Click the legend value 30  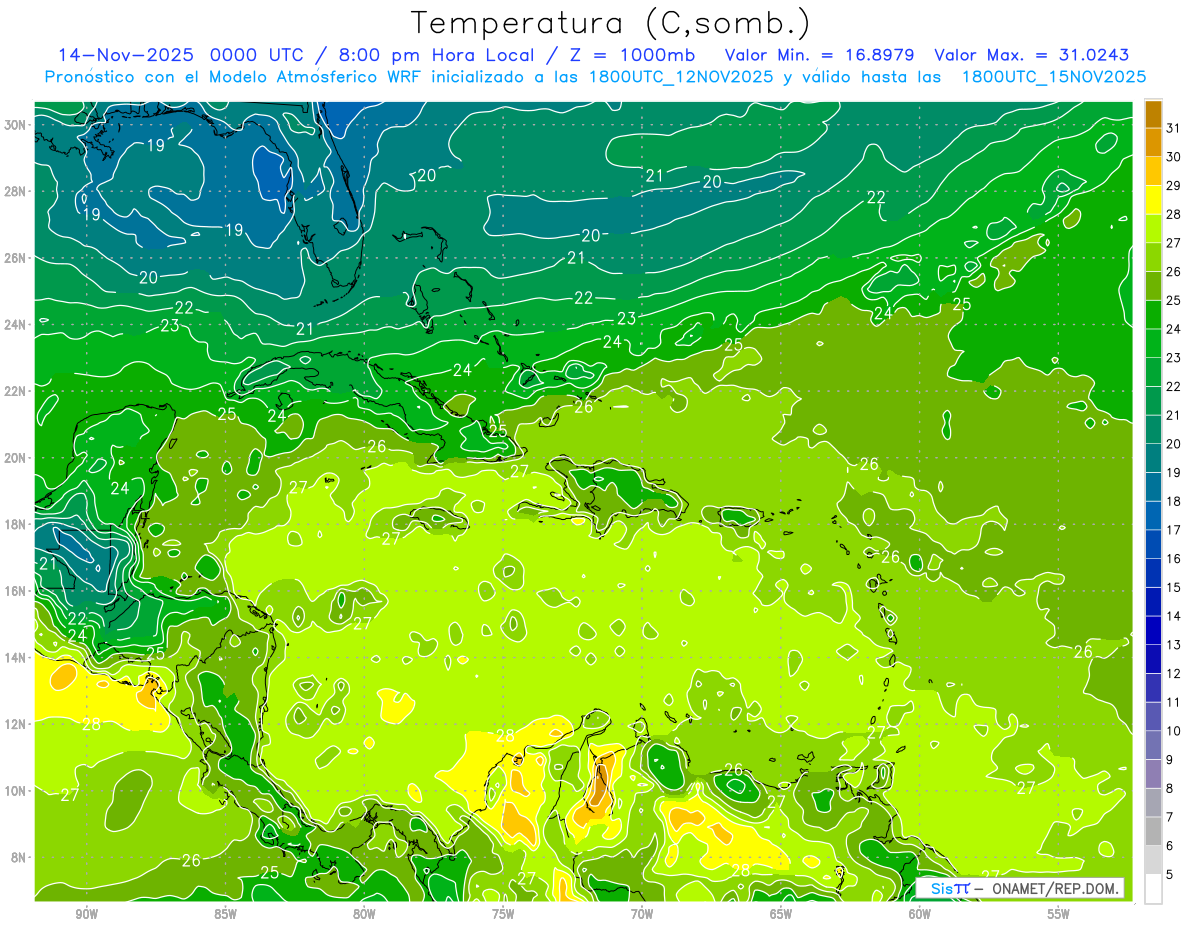[1173, 156]
